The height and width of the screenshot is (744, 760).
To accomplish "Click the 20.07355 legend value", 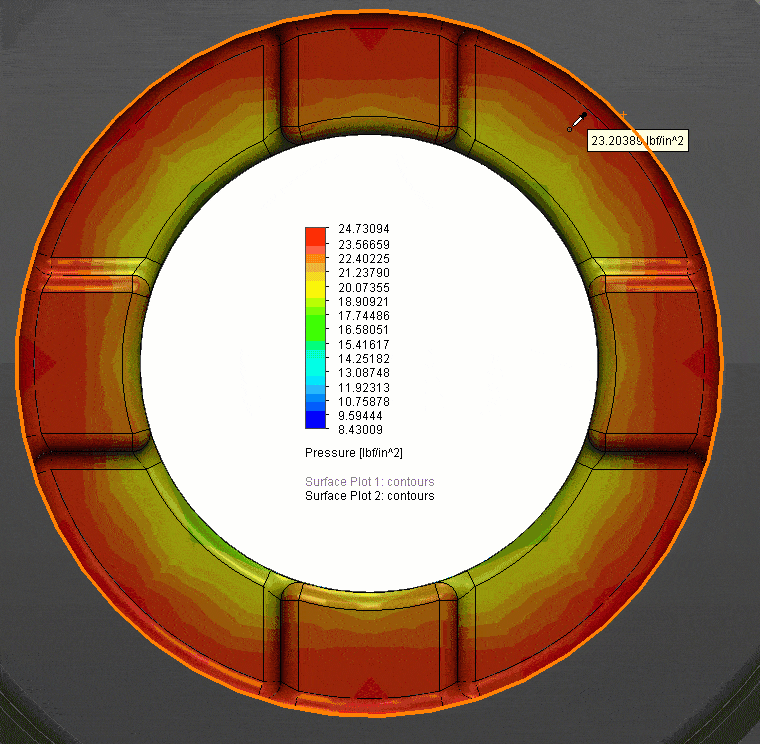I will [x=365, y=287].
